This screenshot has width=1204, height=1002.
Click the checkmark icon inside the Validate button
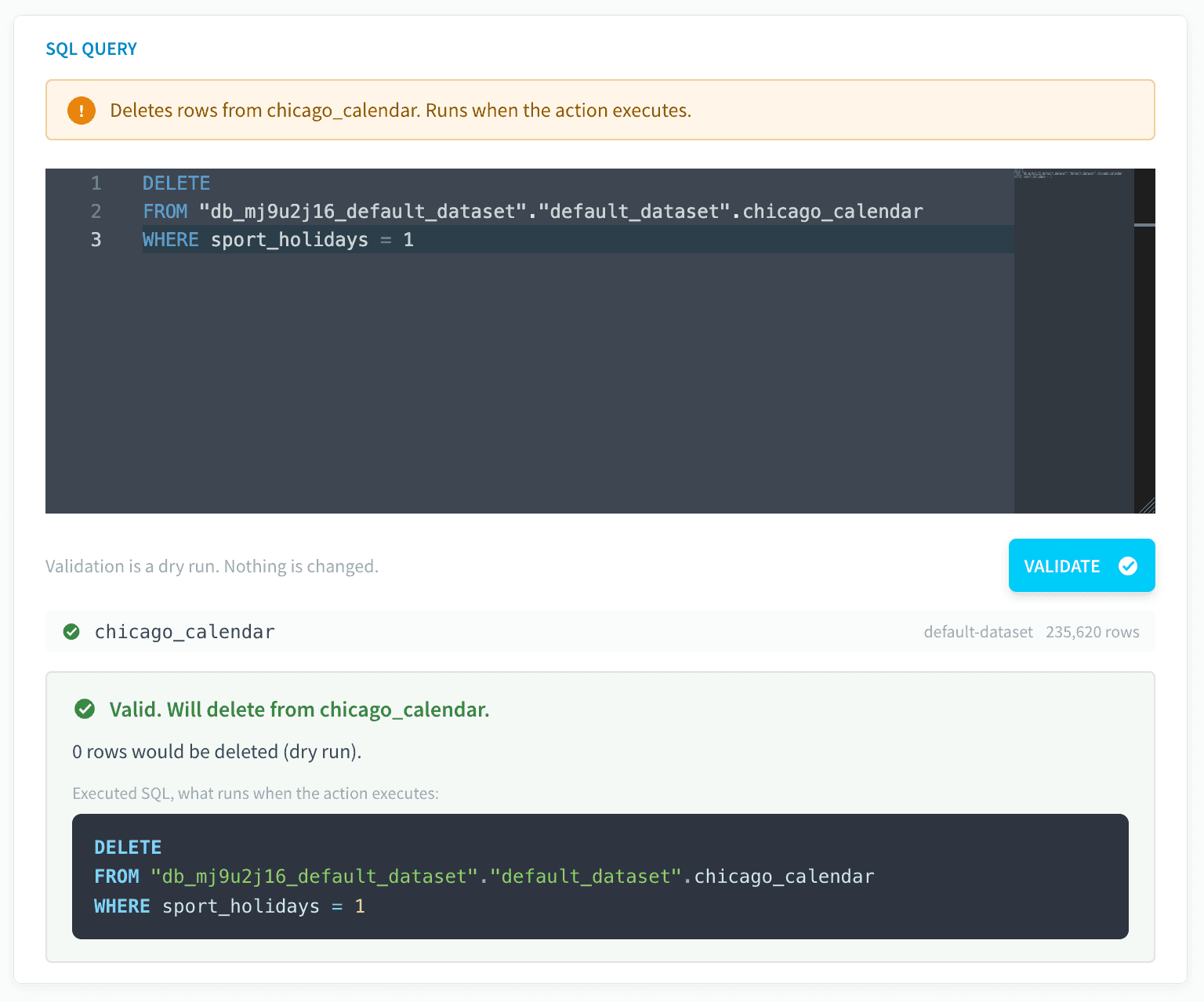[x=1128, y=566]
